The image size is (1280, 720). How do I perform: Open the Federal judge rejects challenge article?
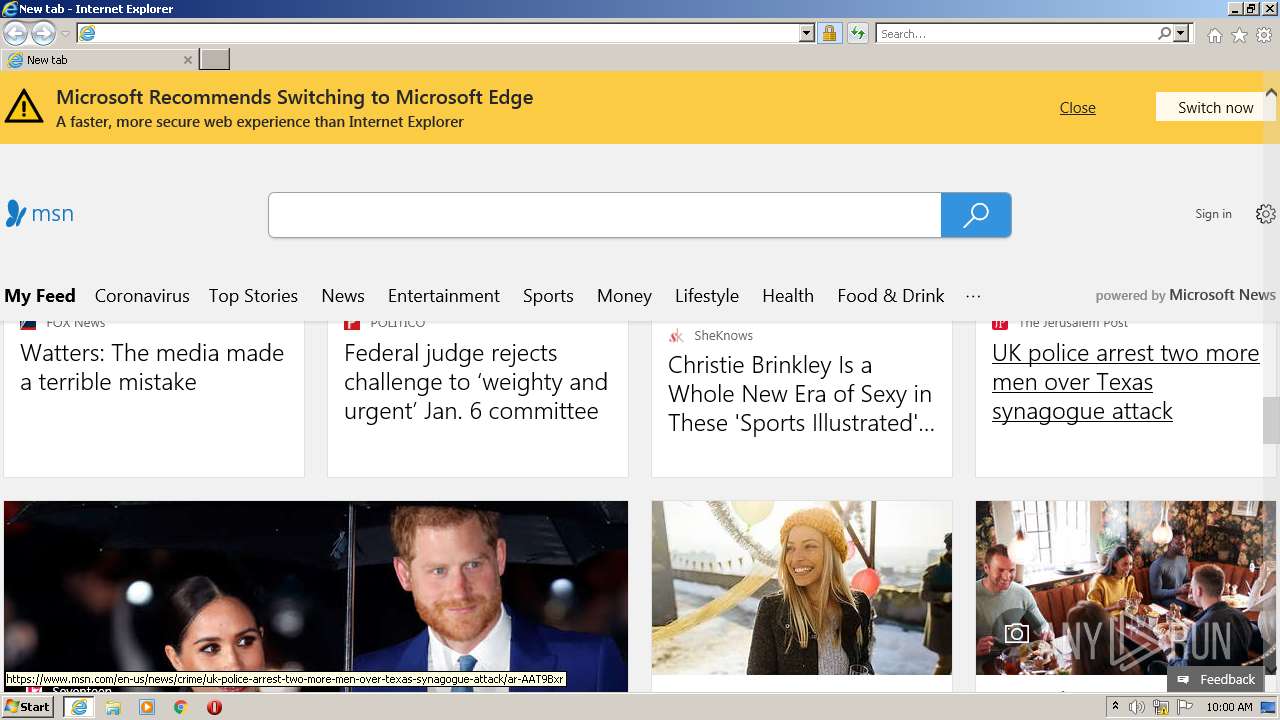[x=476, y=382]
